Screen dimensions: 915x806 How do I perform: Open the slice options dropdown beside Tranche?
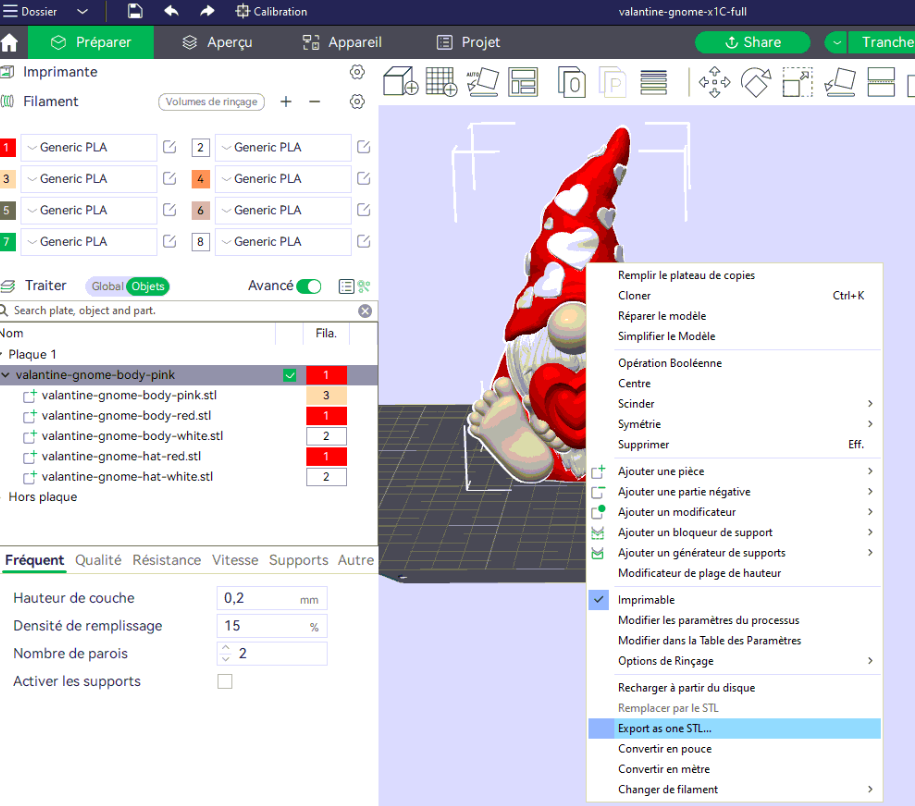tap(837, 42)
